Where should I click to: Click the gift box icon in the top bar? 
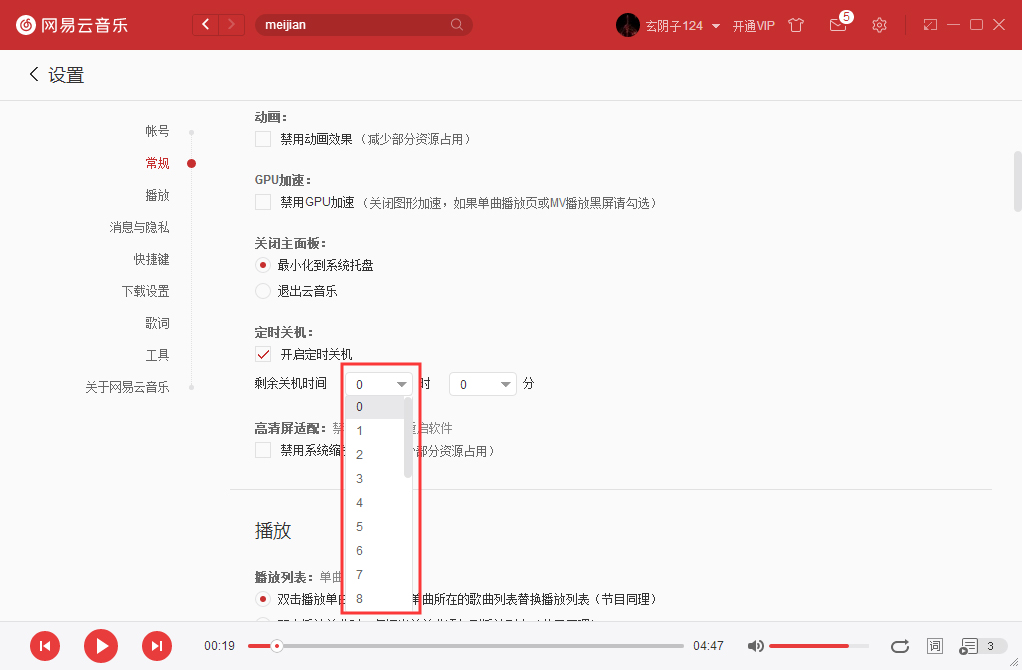(796, 25)
